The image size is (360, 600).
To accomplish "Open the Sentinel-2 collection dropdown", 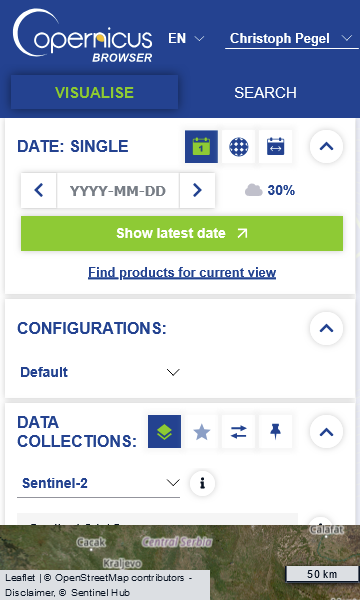I will pos(99,483).
